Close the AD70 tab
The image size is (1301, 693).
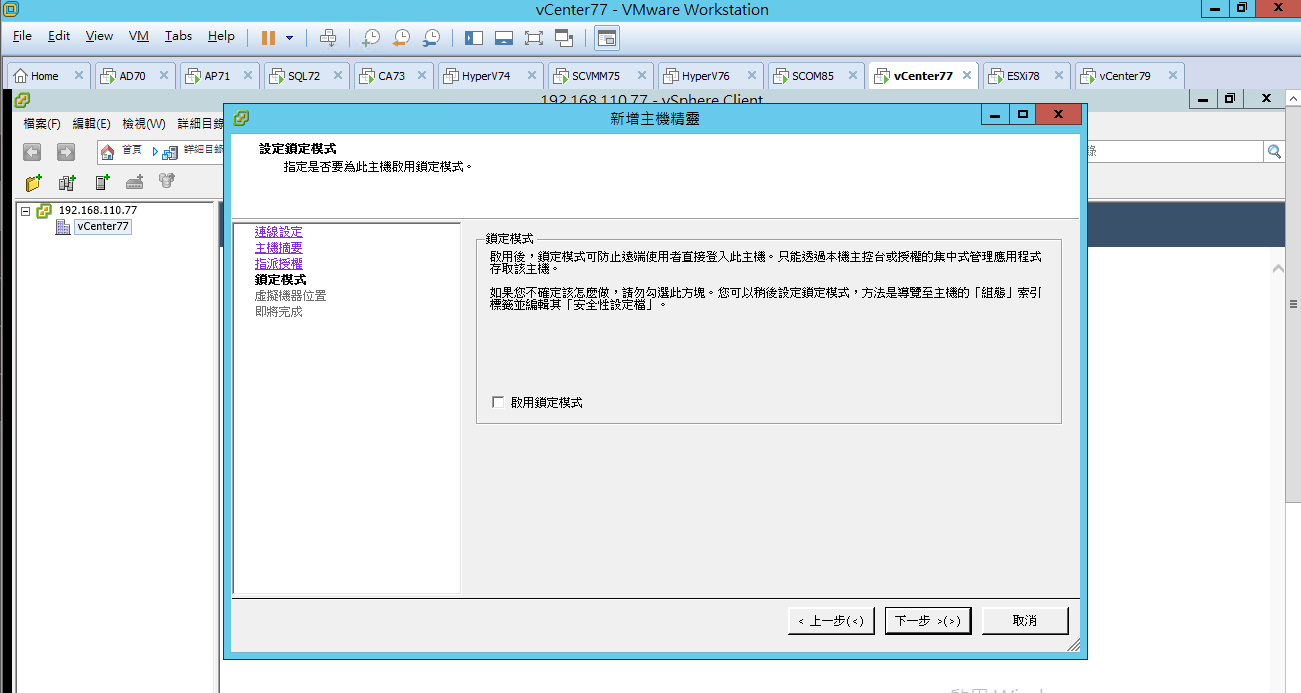tap(164, 75)
